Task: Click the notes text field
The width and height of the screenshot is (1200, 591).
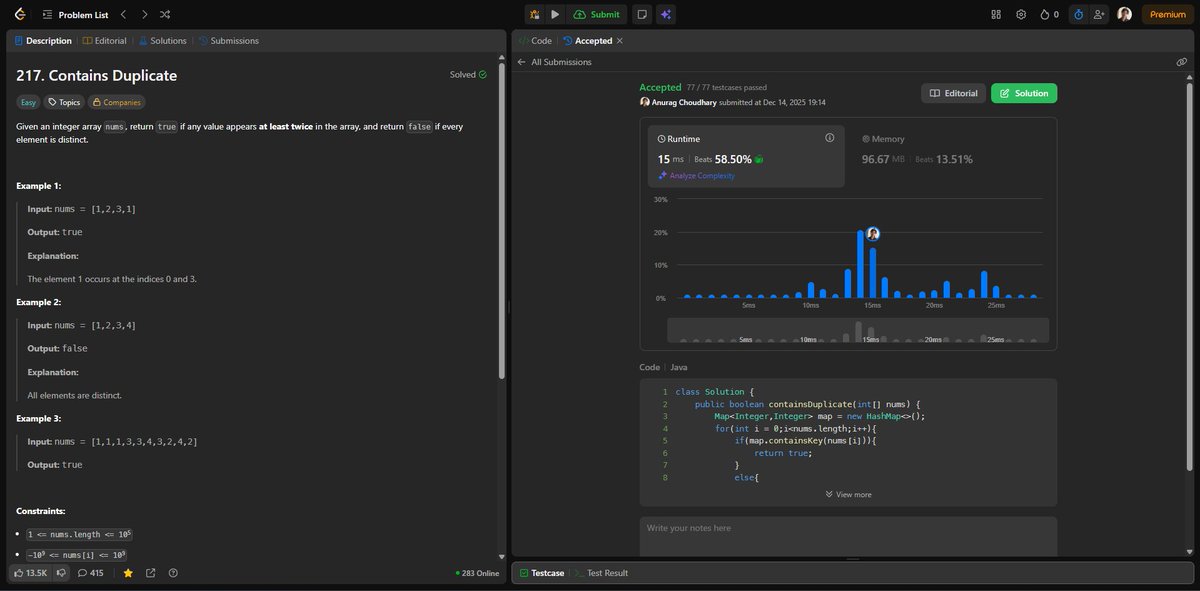Action: pos(848,534)
